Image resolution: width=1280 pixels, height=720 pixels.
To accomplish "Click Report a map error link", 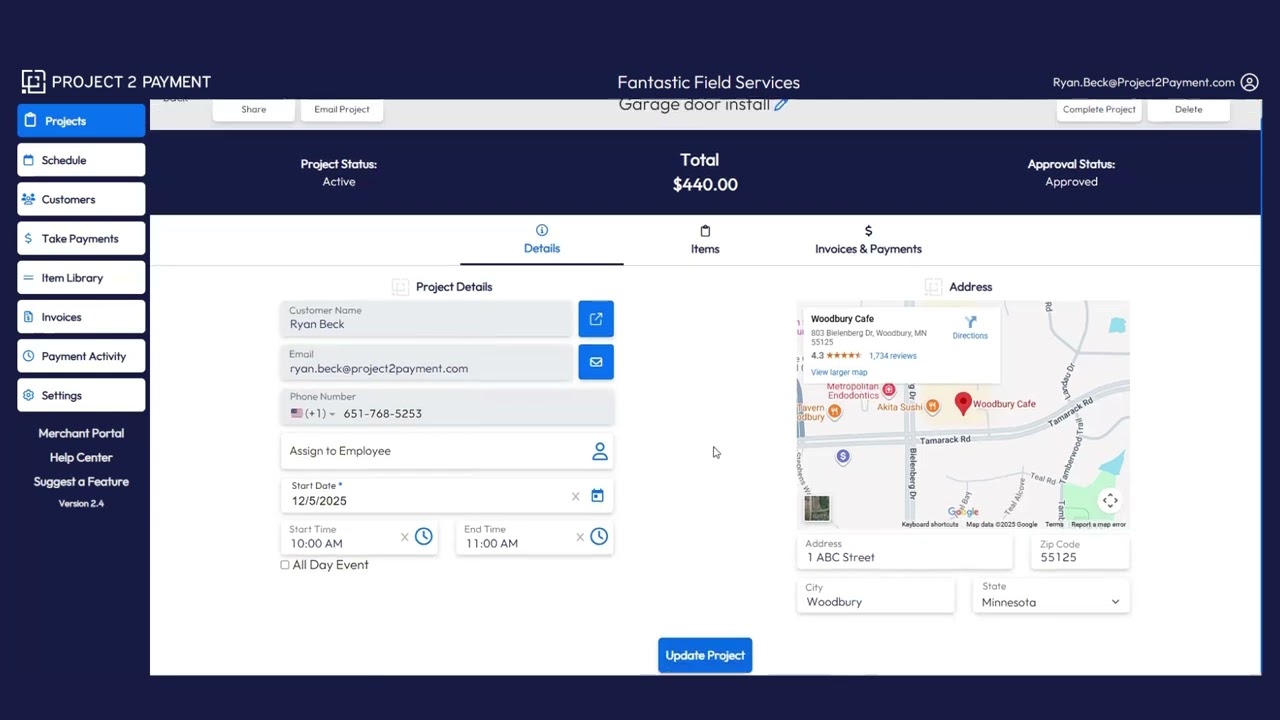I will click(x=1098, y=524).
